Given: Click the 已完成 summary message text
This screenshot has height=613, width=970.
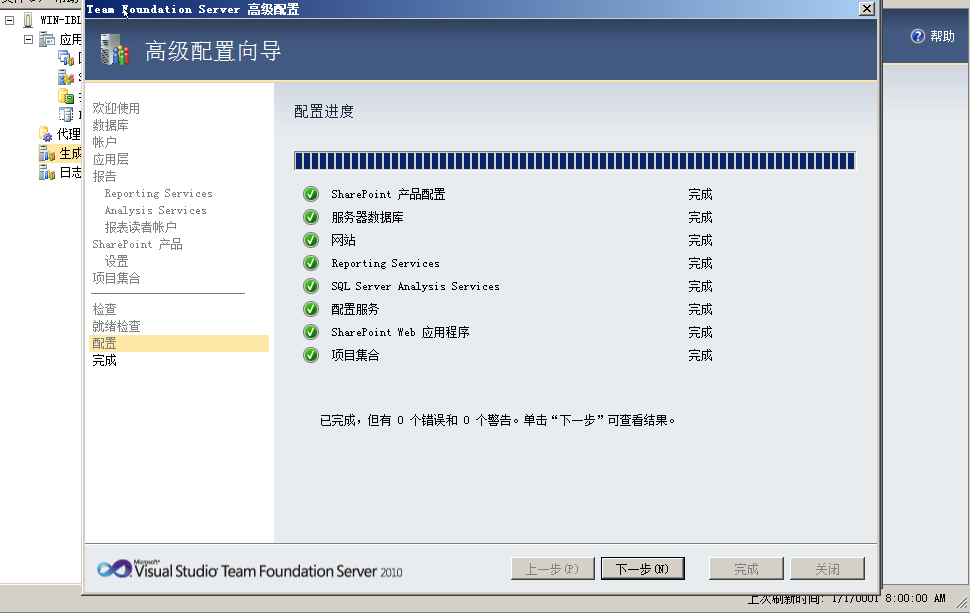Looking at the screenshot, I should pos(498,421).
